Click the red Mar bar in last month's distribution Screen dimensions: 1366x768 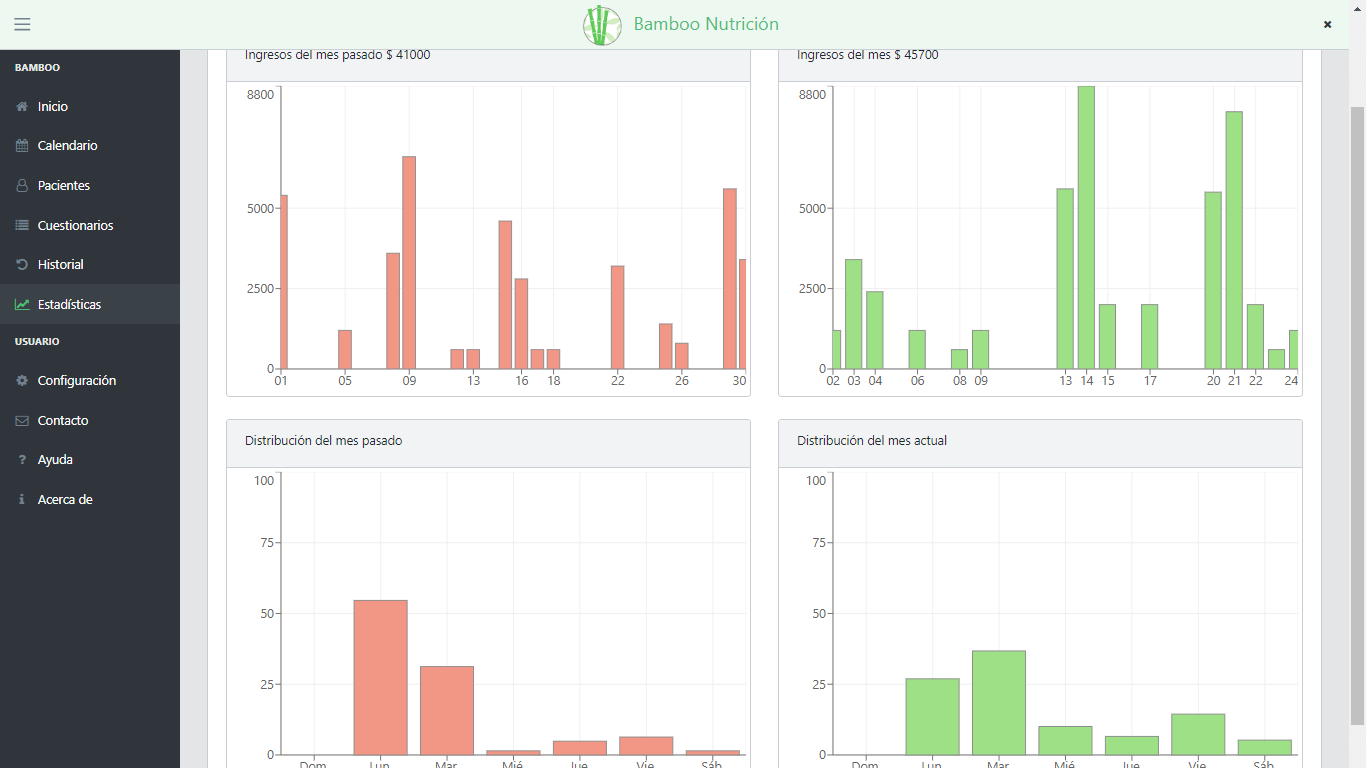coord(447,711)
